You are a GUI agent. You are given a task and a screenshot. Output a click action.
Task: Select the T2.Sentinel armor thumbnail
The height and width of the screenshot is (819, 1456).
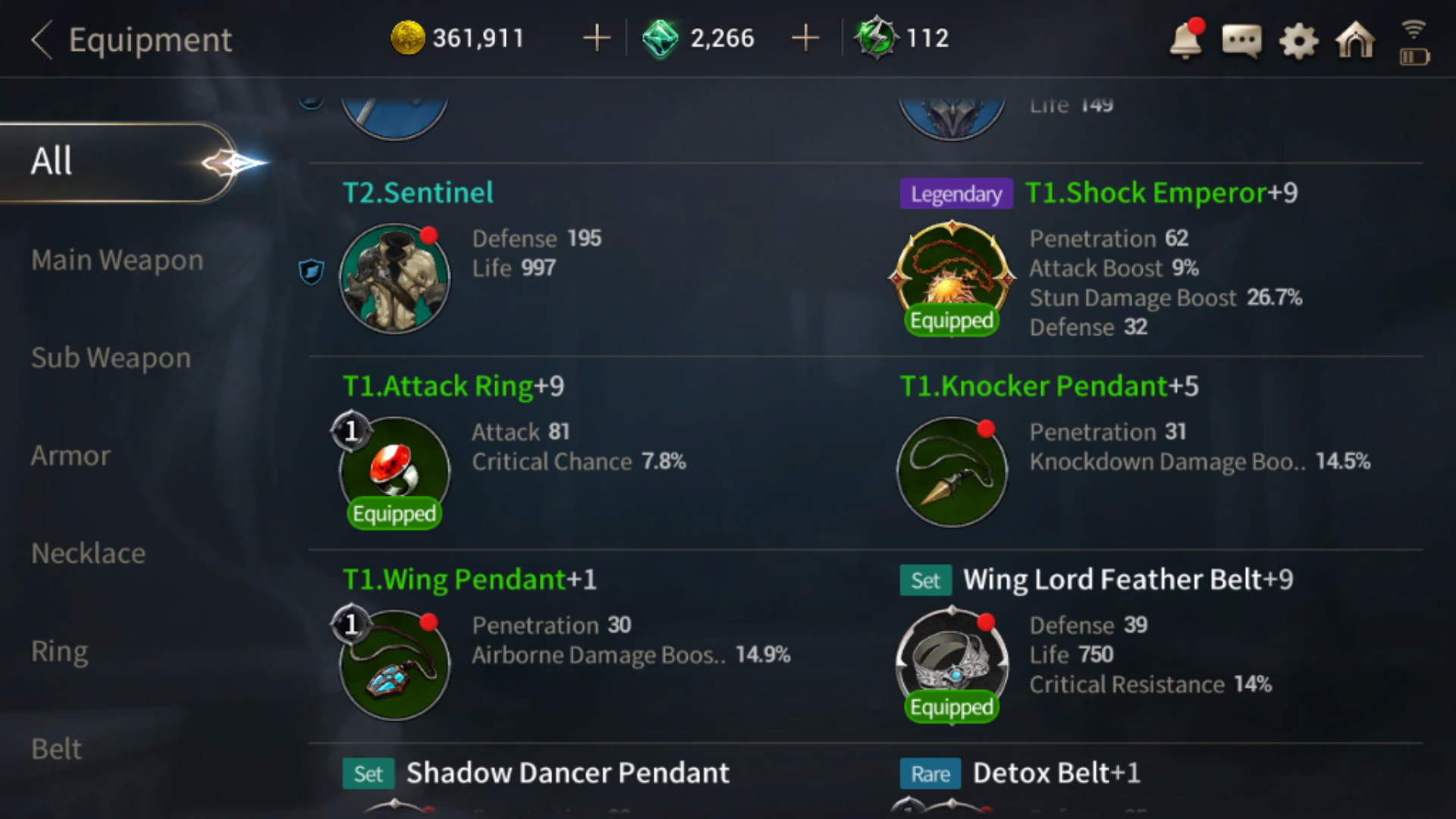click(394, 278)
